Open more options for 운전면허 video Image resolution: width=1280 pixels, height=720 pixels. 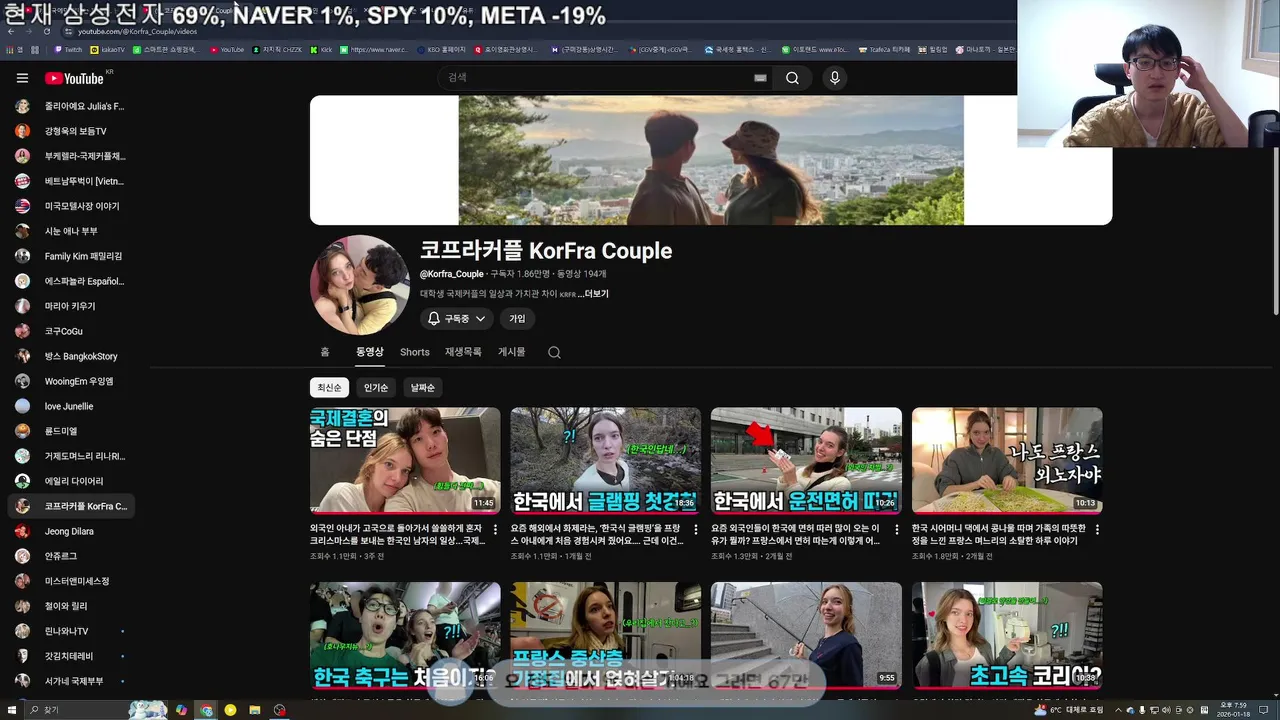pos(896,530)
